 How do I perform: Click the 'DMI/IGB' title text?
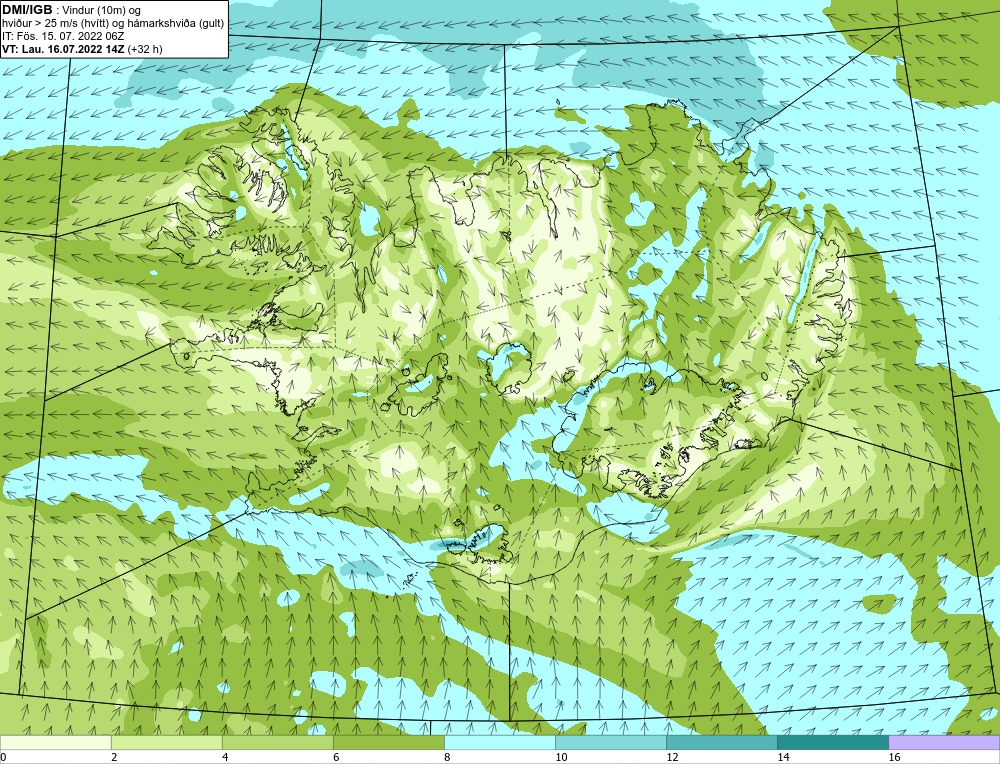pos(27,10)
